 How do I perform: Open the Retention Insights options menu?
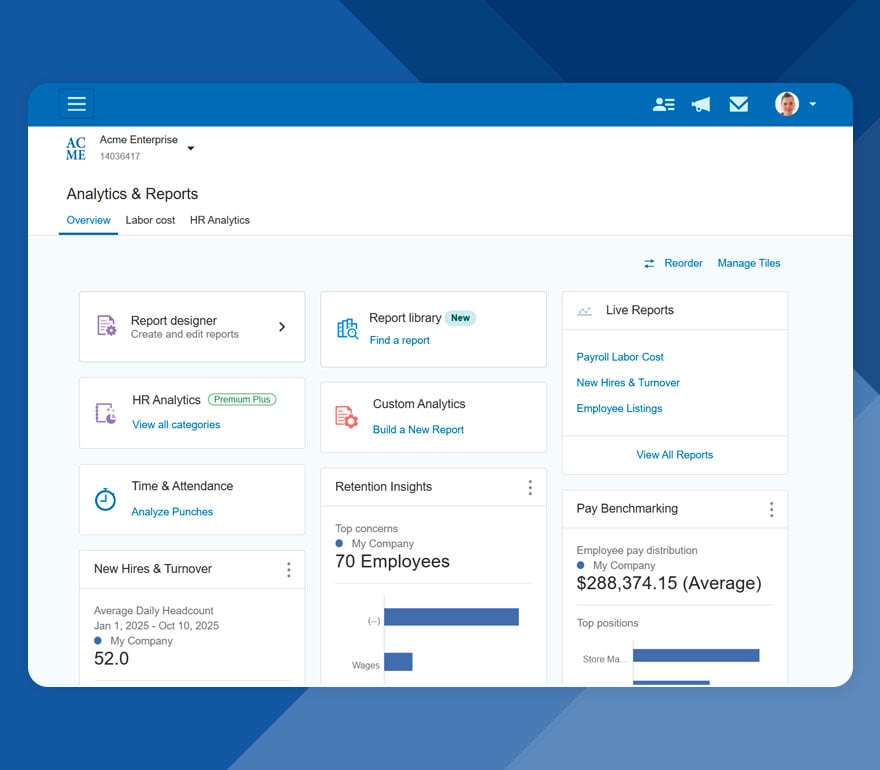coord(532,487)
